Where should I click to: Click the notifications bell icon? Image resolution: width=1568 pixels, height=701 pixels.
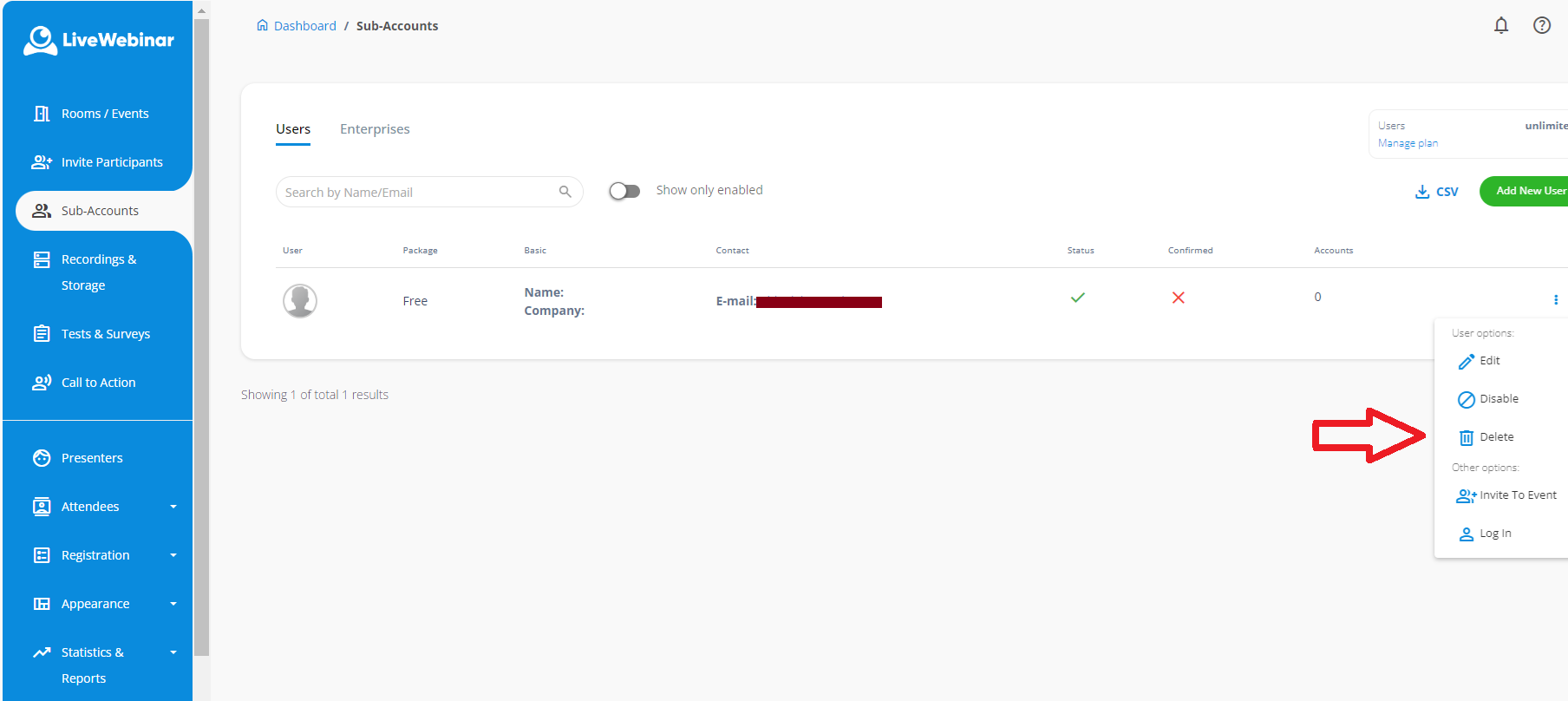[1501, 25]
